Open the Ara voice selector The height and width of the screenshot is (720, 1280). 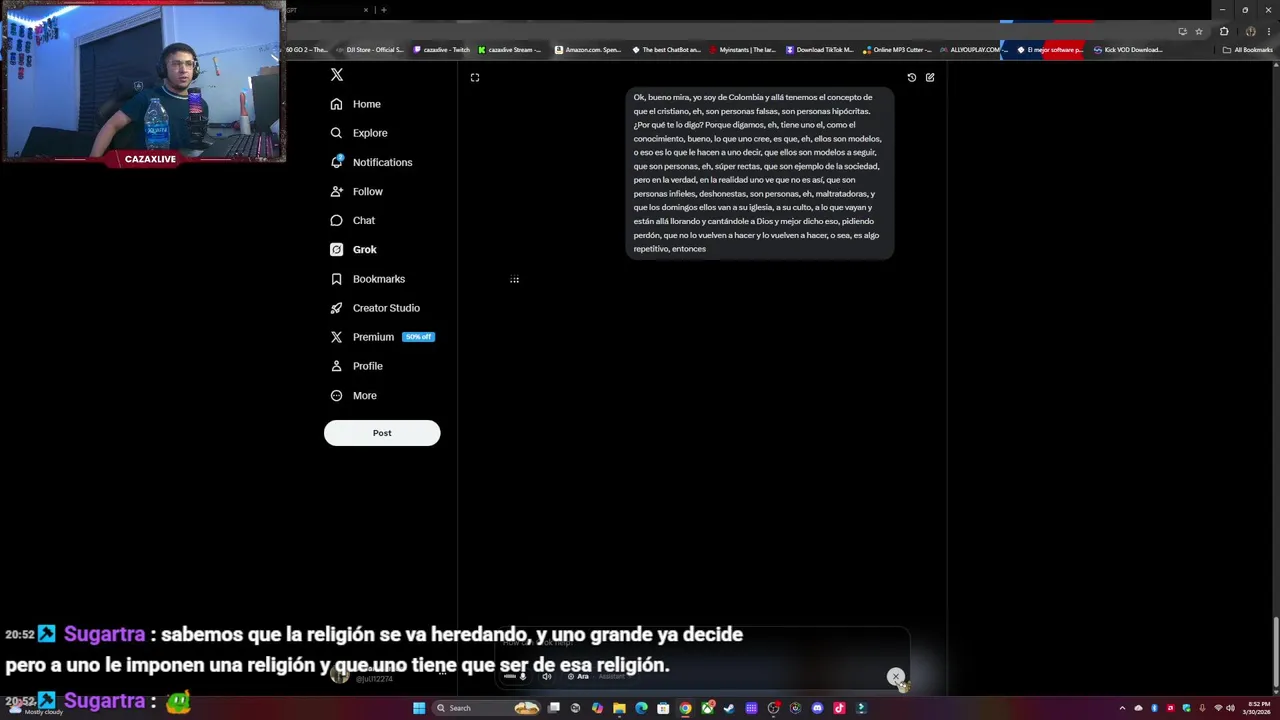coord(579,677)
